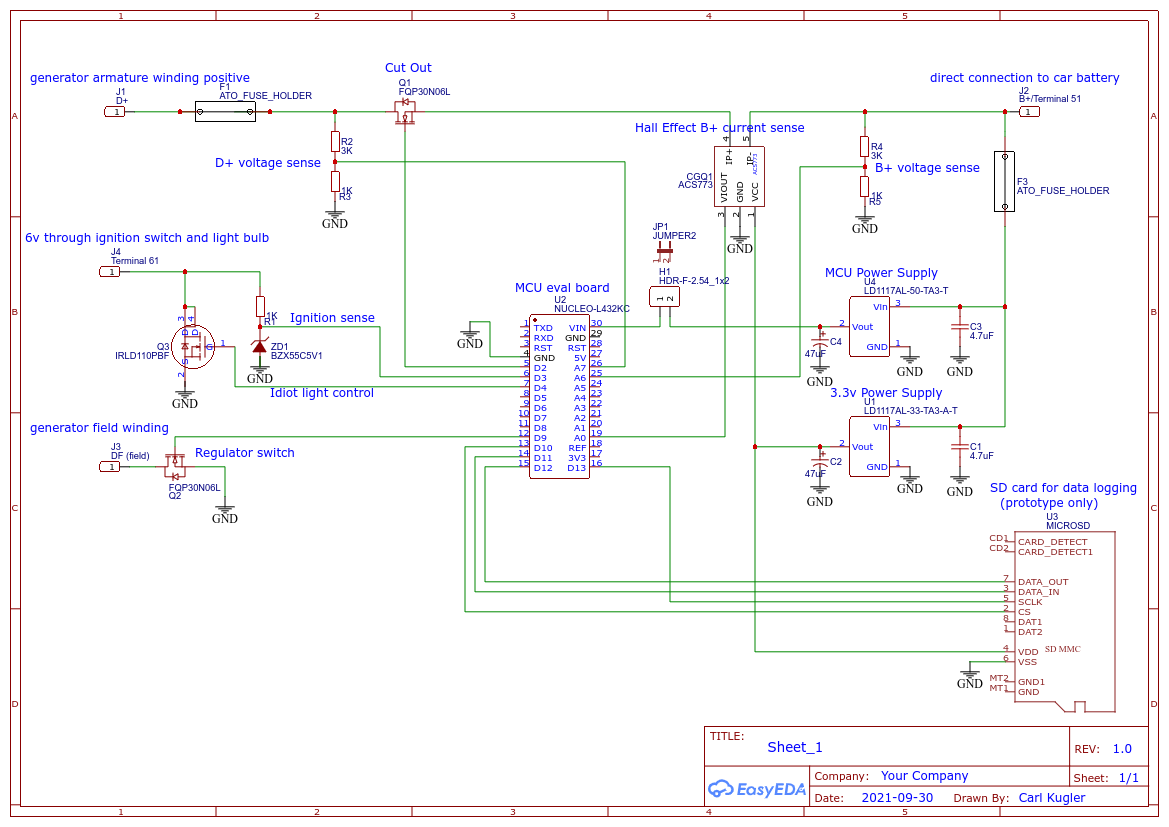The height and width of the screenshot is (827, 1169).
Task: Select resistor R4 3K
Action: (x=865, y=146)
